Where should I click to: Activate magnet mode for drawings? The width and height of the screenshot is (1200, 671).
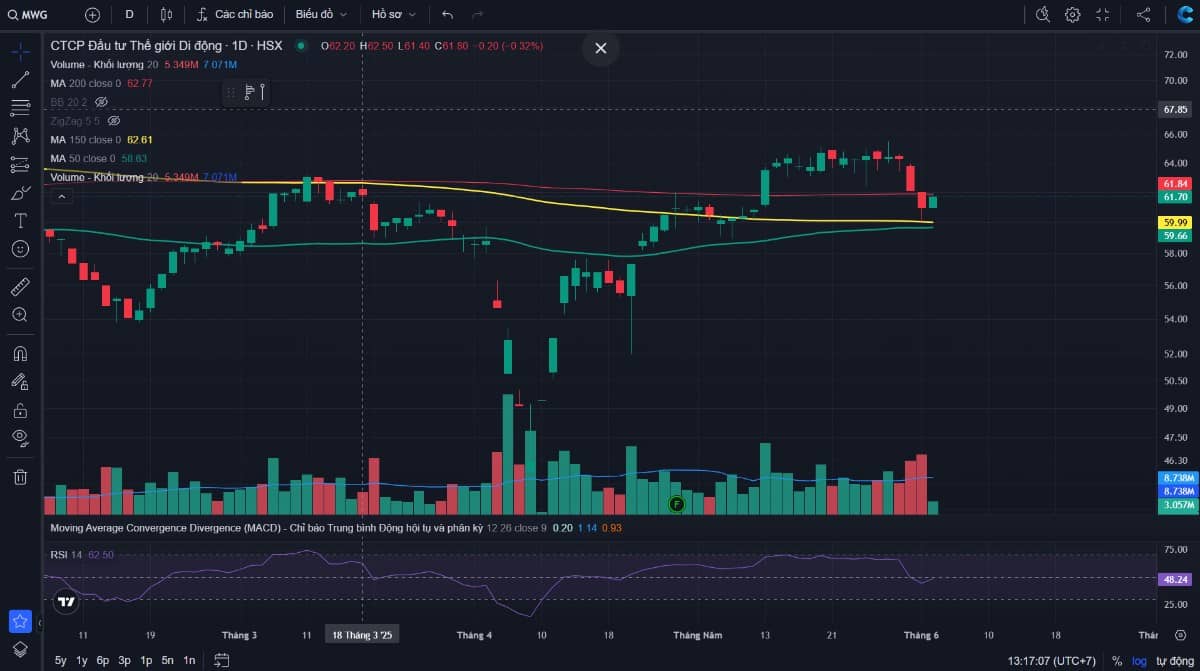(20, 353)
